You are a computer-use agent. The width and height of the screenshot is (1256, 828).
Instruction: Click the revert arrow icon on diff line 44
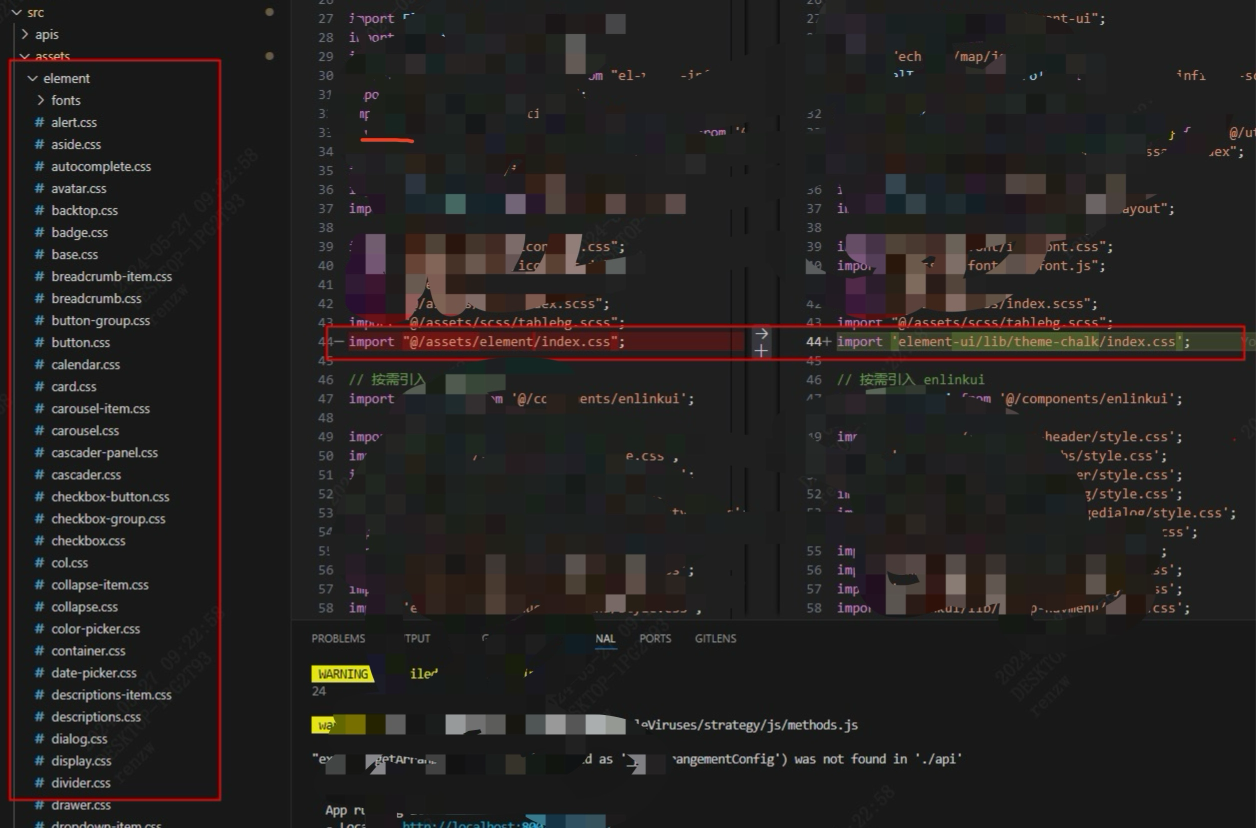pos(762,334)
